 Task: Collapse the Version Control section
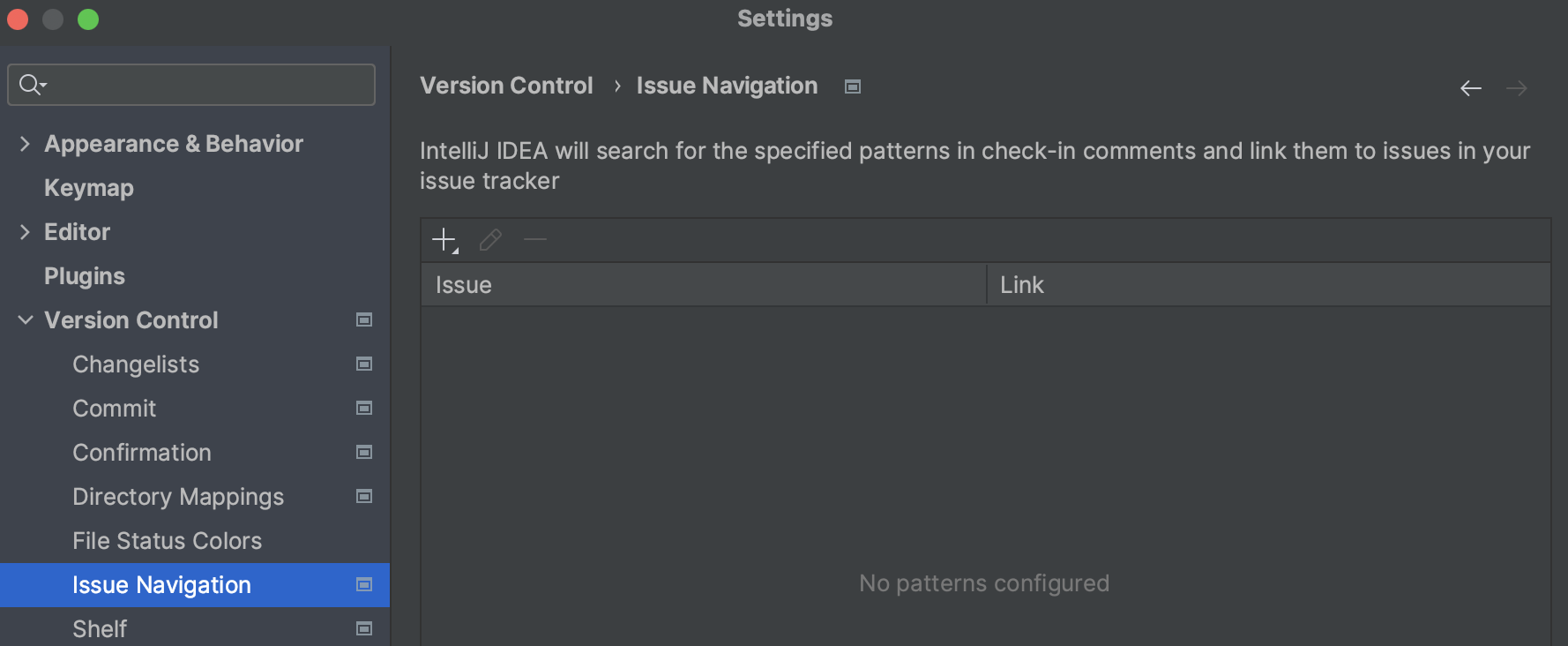point(25,319)
